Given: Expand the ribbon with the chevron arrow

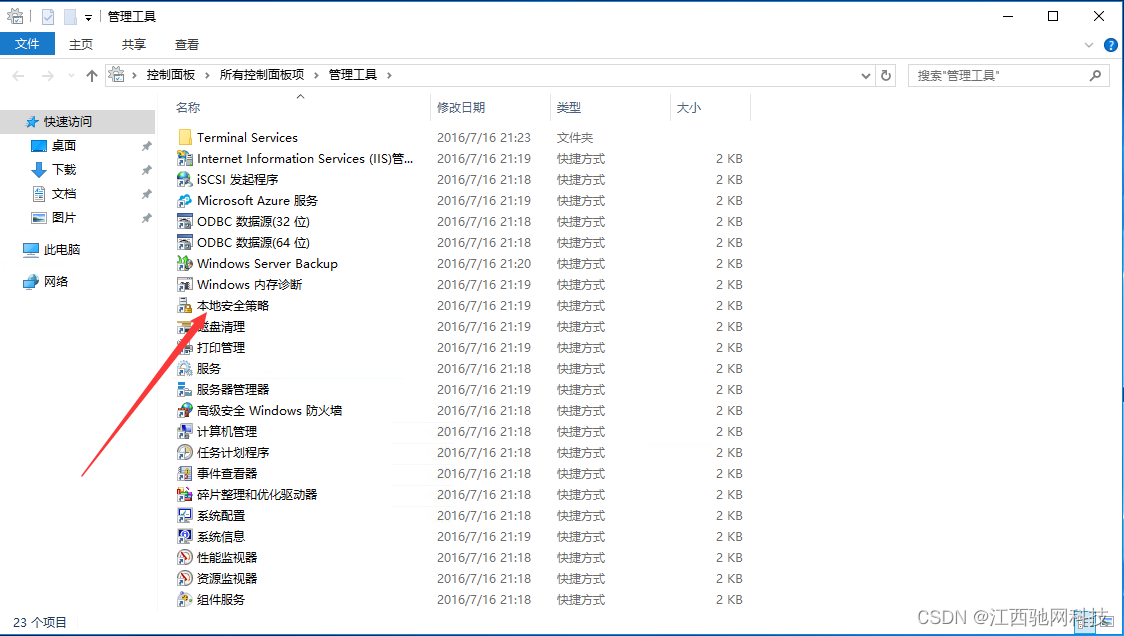Looking at the screenshot, I should 1091,44.
